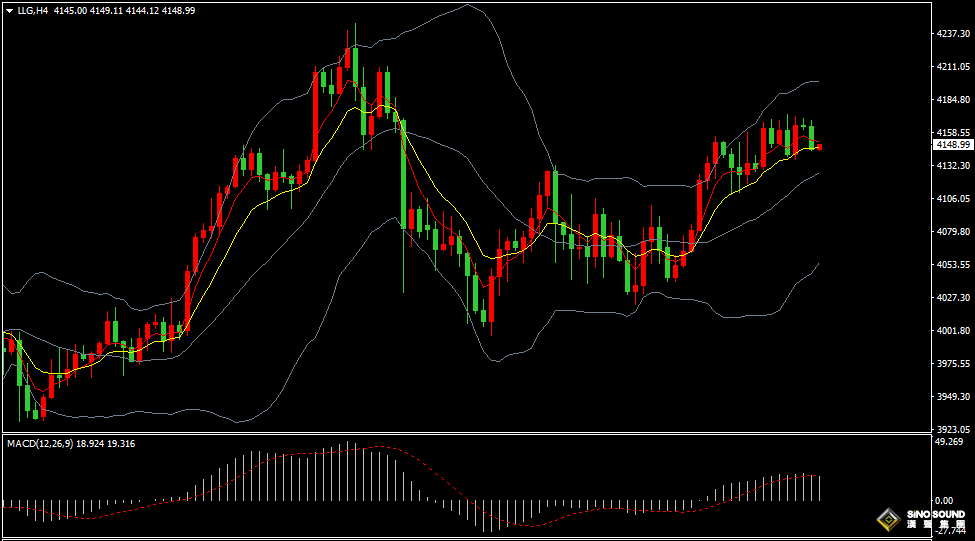975x541 pixels.
Task: Click the 4237.30 price axis label
Action: [953, 33]
